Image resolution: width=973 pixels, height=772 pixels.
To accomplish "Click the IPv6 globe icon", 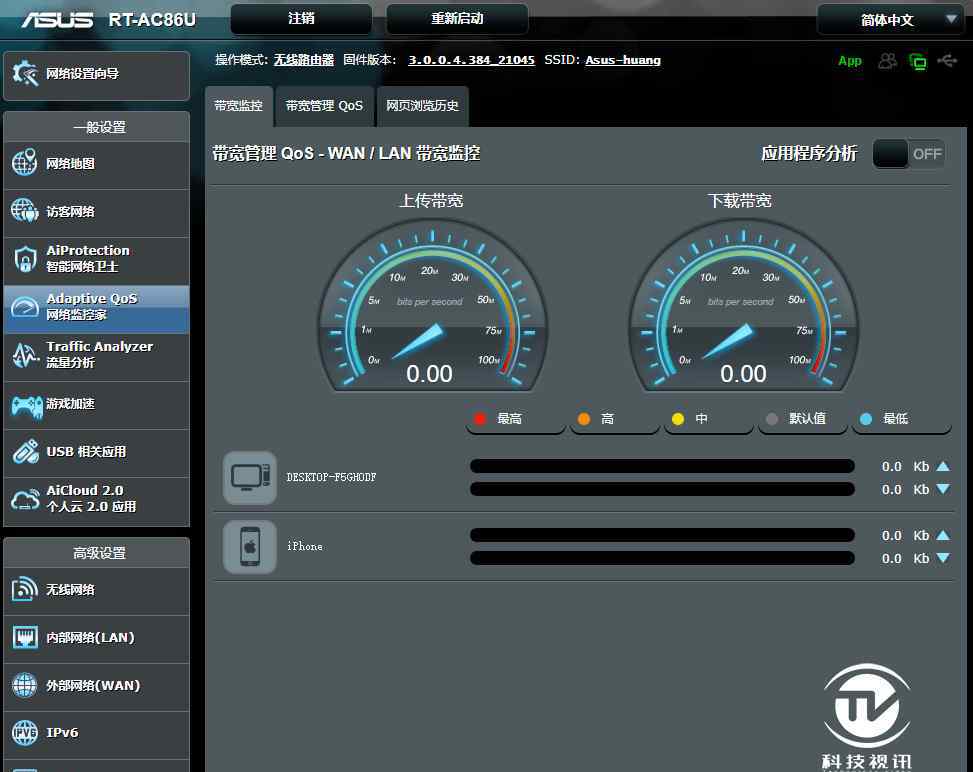I will click(25, 733).
